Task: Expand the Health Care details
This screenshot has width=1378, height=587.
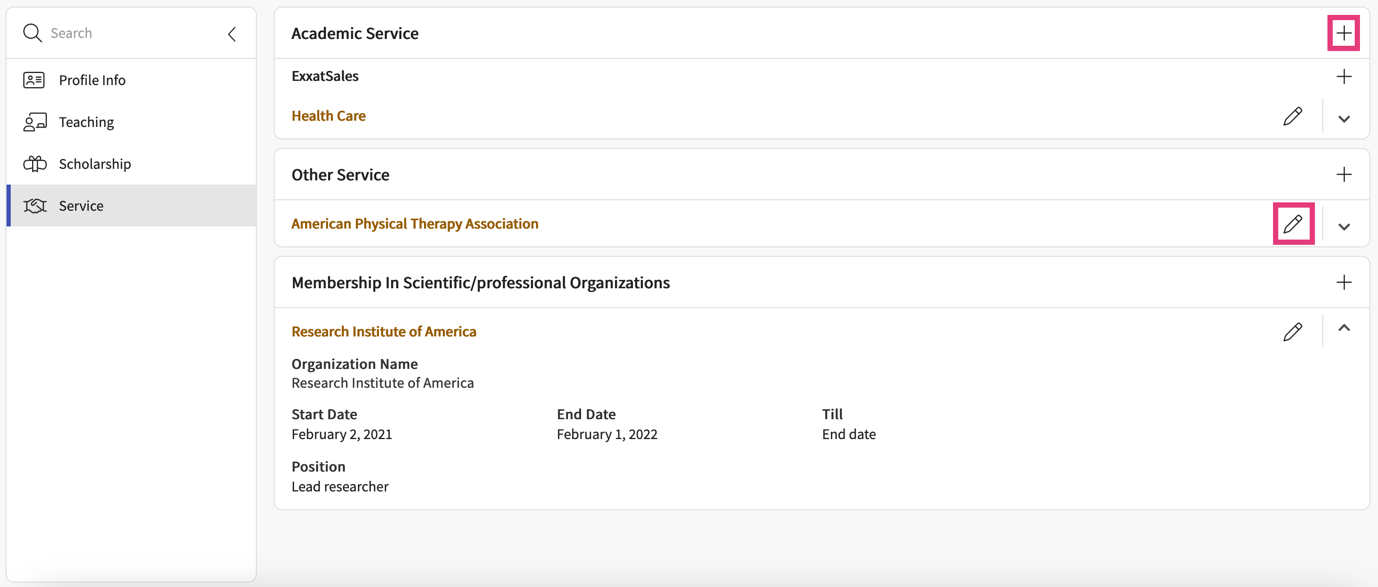Action: pos(1343,119)
